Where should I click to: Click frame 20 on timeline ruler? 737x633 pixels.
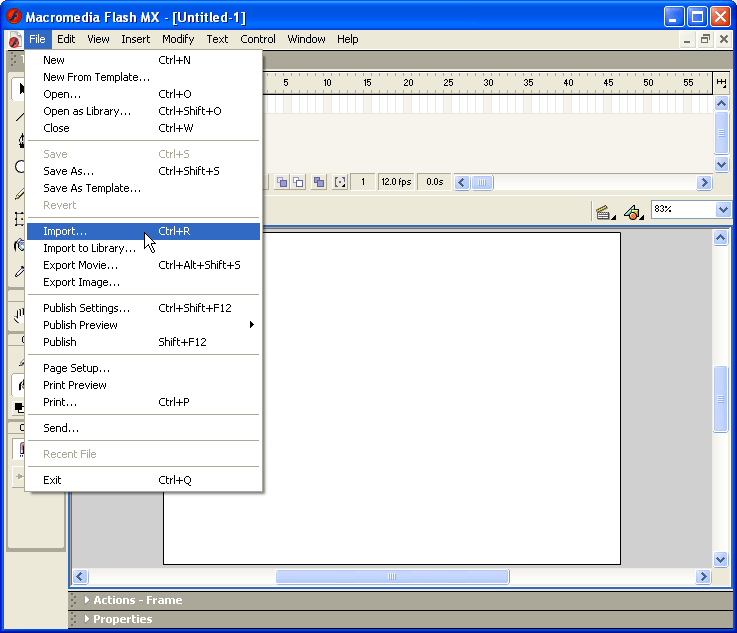(x=408, y=83)
